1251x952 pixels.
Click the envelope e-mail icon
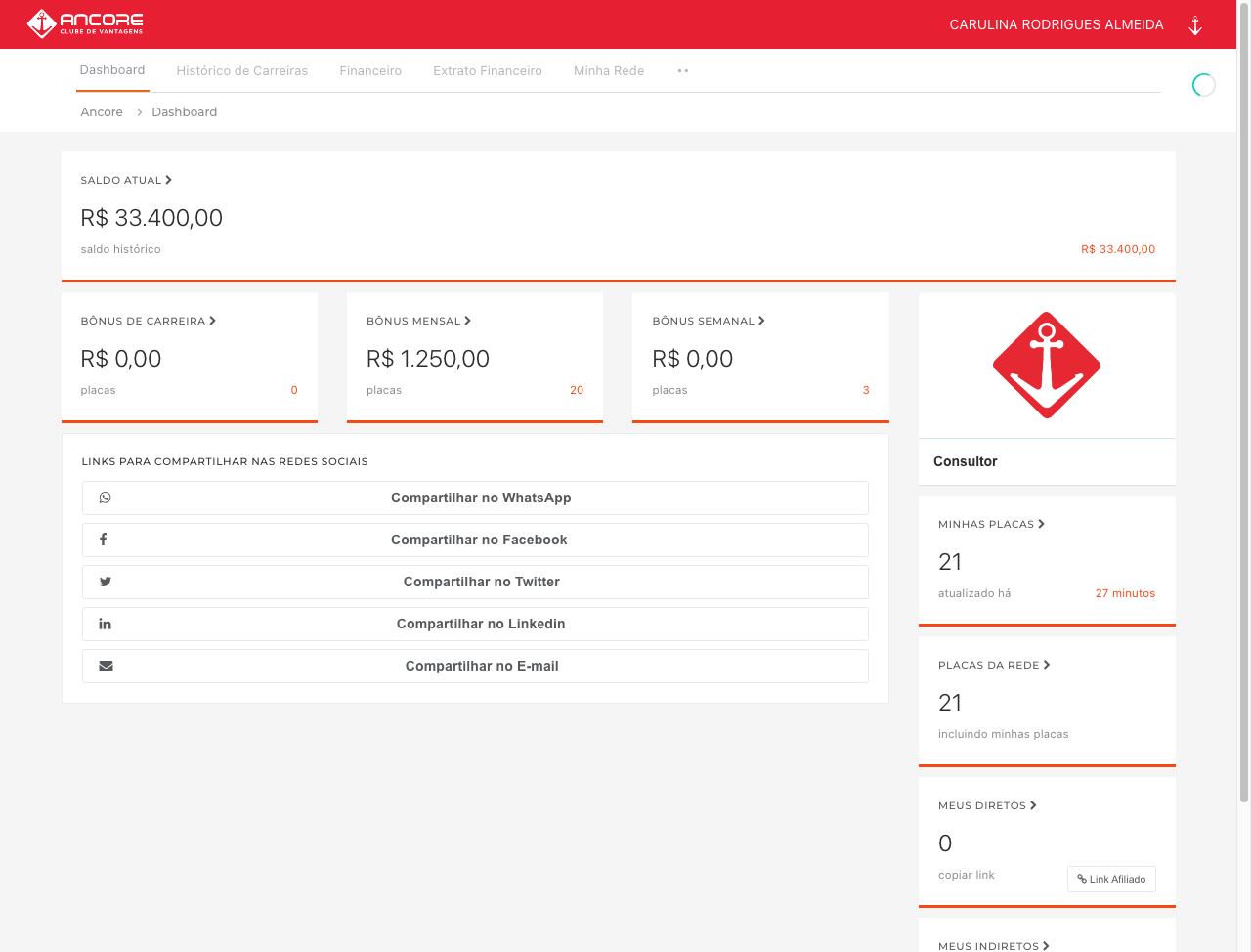[x=106, y=666]
